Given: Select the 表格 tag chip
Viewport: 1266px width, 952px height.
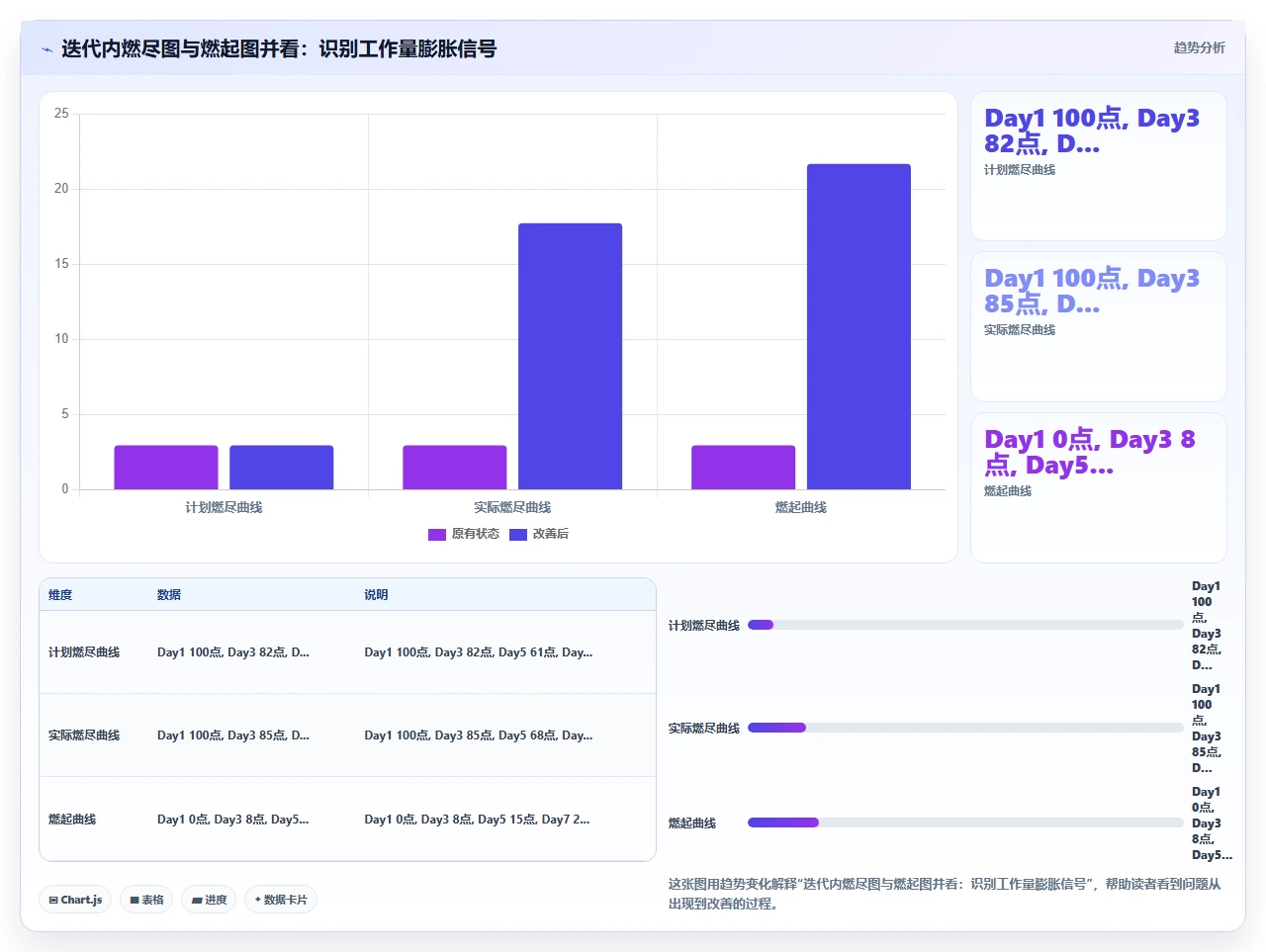Looking at the screenshot, I should (146, 900).
